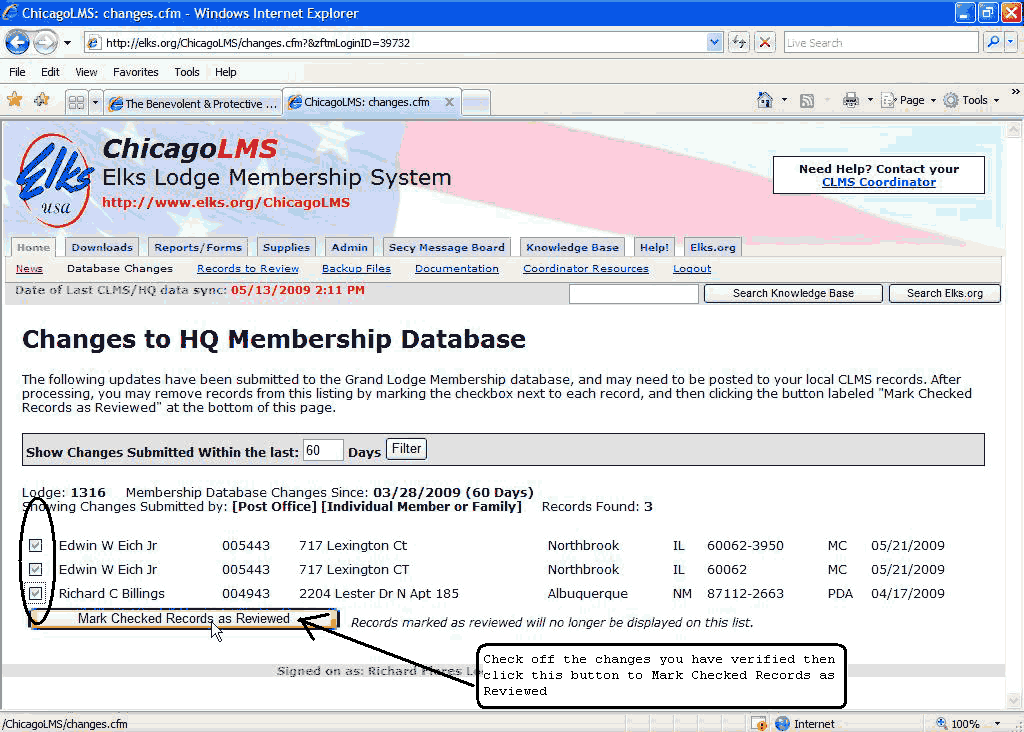Click the browser Back arrow button

pos(17,42)
